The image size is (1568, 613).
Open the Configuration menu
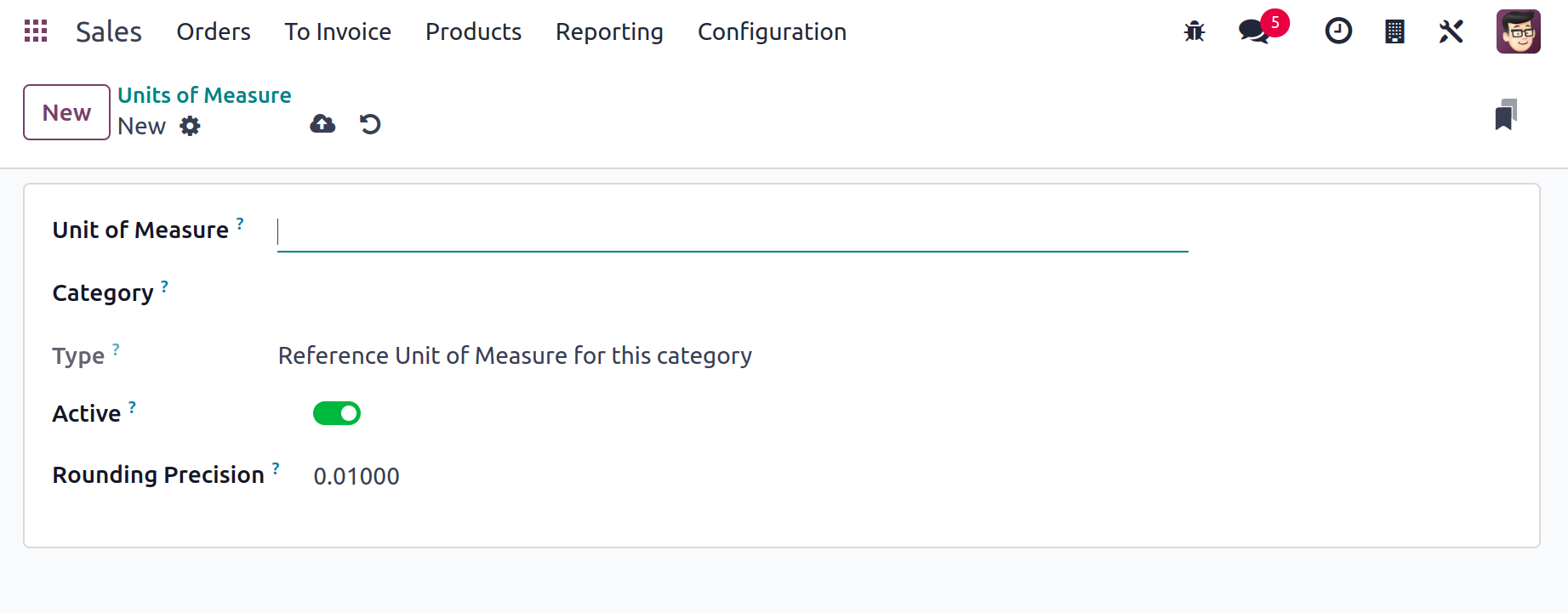point(772,31)
